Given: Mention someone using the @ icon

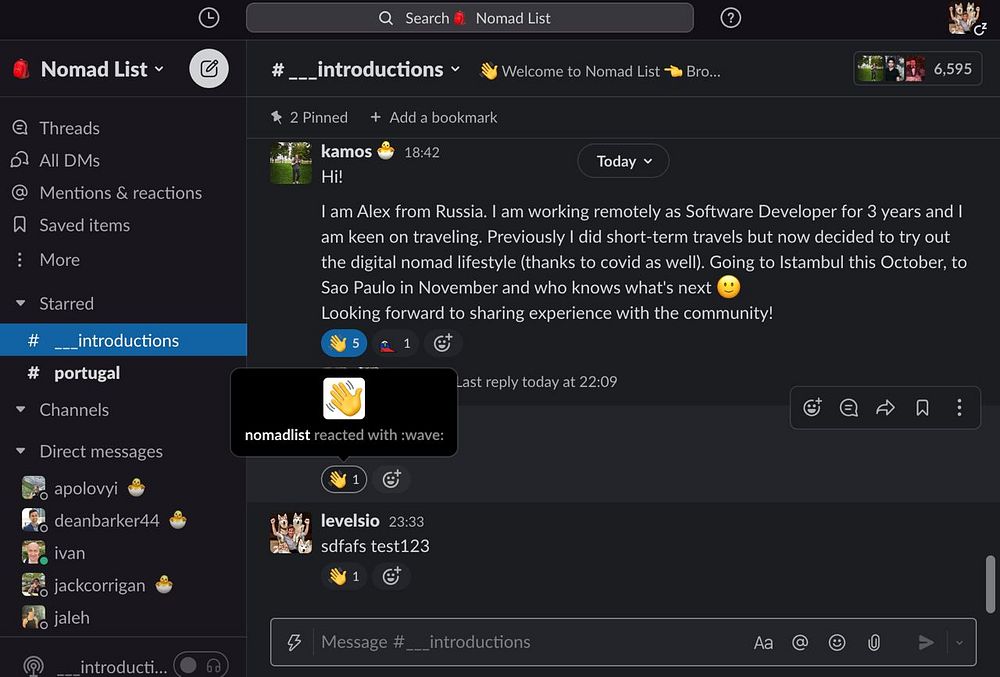Looking at the screenshot, I should [800, 643].
